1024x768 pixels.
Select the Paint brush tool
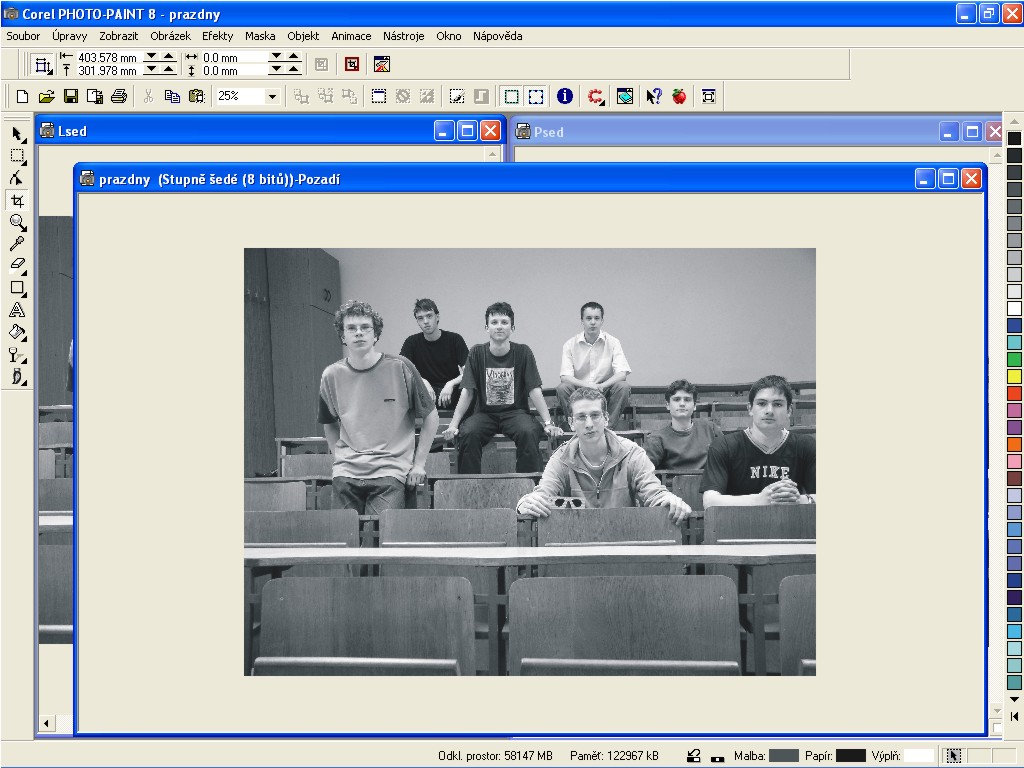[17, 376]
